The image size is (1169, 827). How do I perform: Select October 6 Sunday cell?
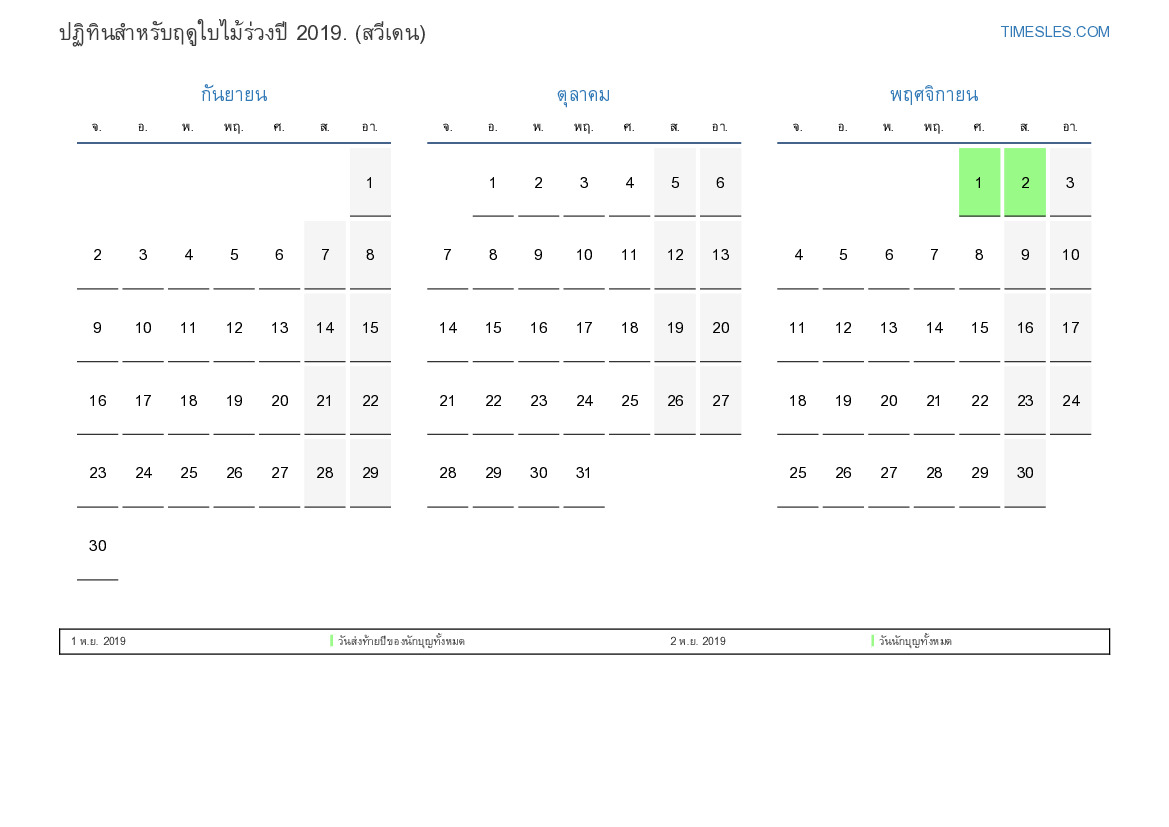click(720, 182)
